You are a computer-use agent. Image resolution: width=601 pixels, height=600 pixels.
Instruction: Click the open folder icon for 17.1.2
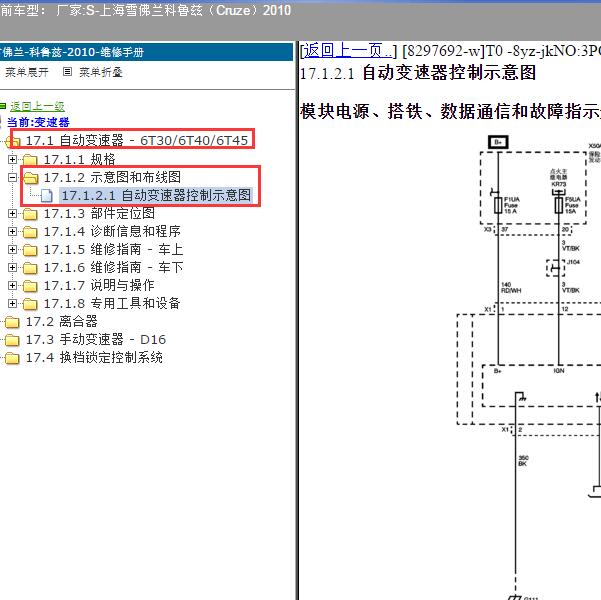pos(31,178)
